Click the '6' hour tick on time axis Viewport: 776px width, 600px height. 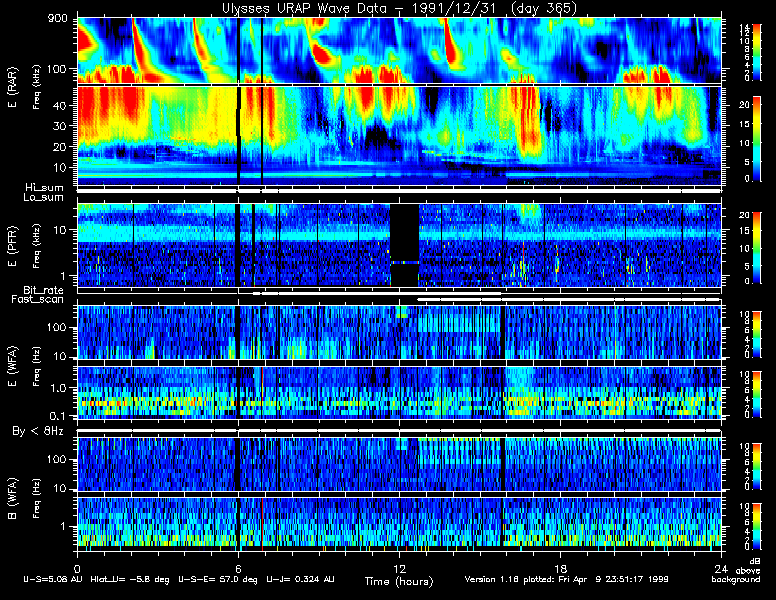point(238,568)
